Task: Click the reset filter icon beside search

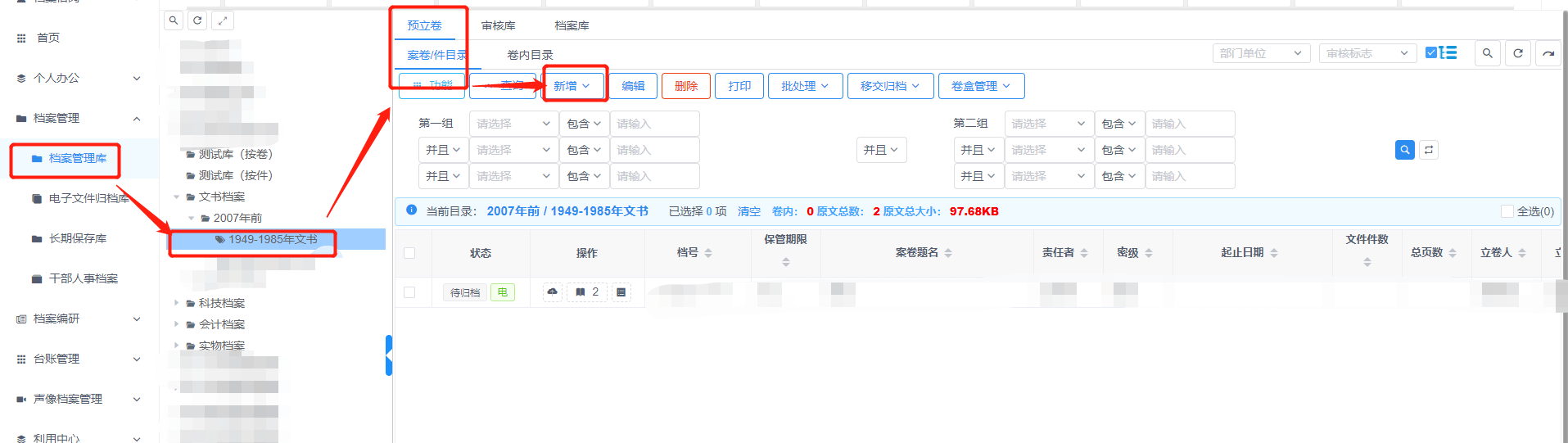Action: [1429, 150]
